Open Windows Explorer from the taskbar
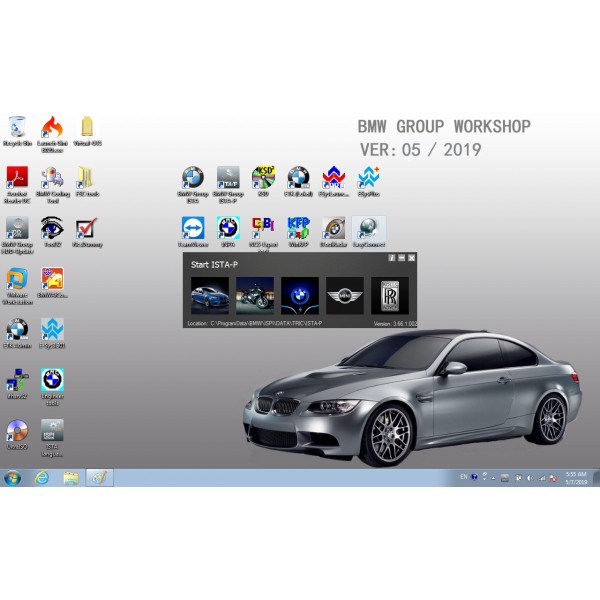Screen dimensions: 600x600 pyautogui.click(x=71, y=478)
